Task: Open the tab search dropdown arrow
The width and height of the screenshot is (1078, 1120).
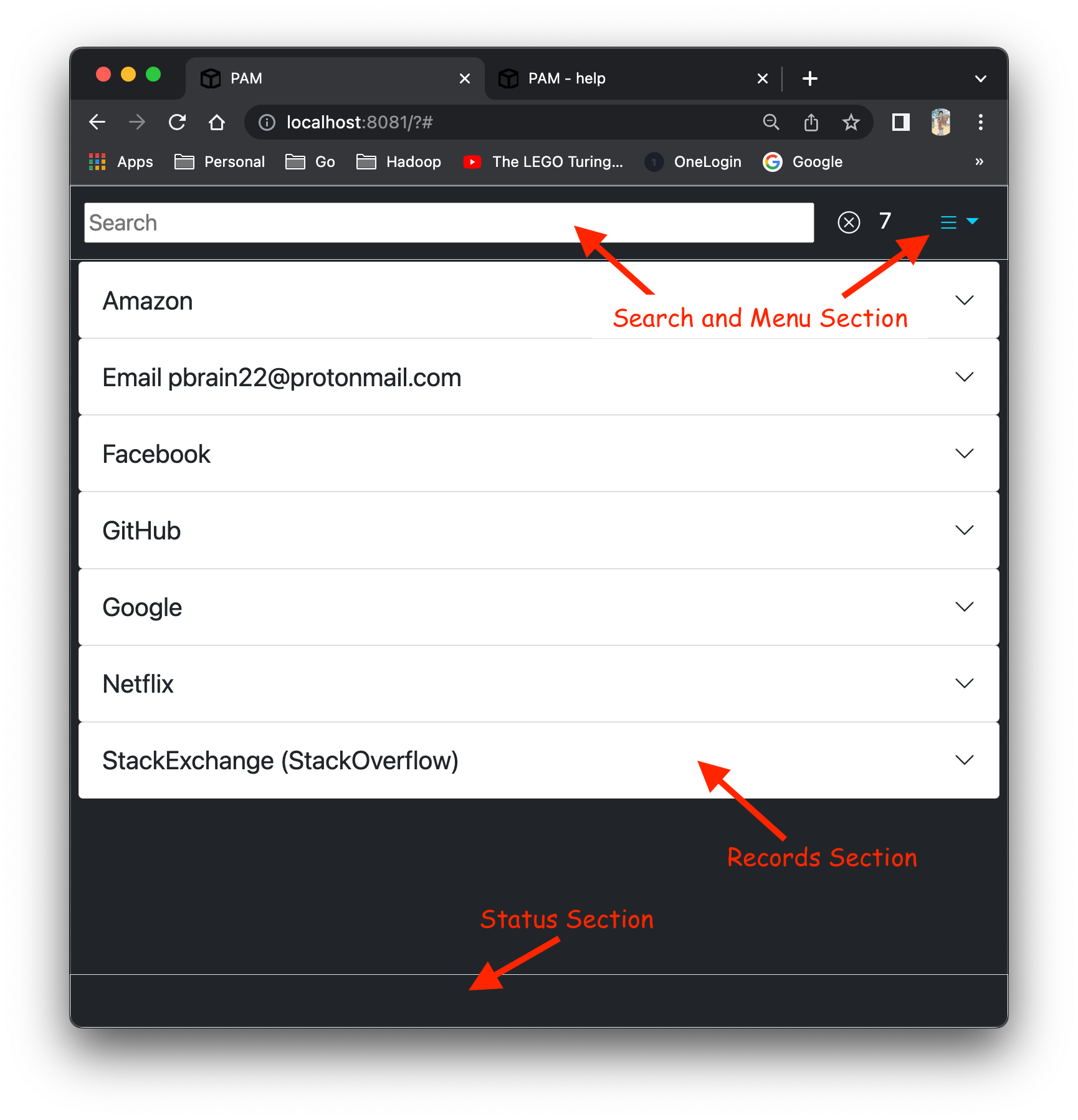Action: (981, 78)
